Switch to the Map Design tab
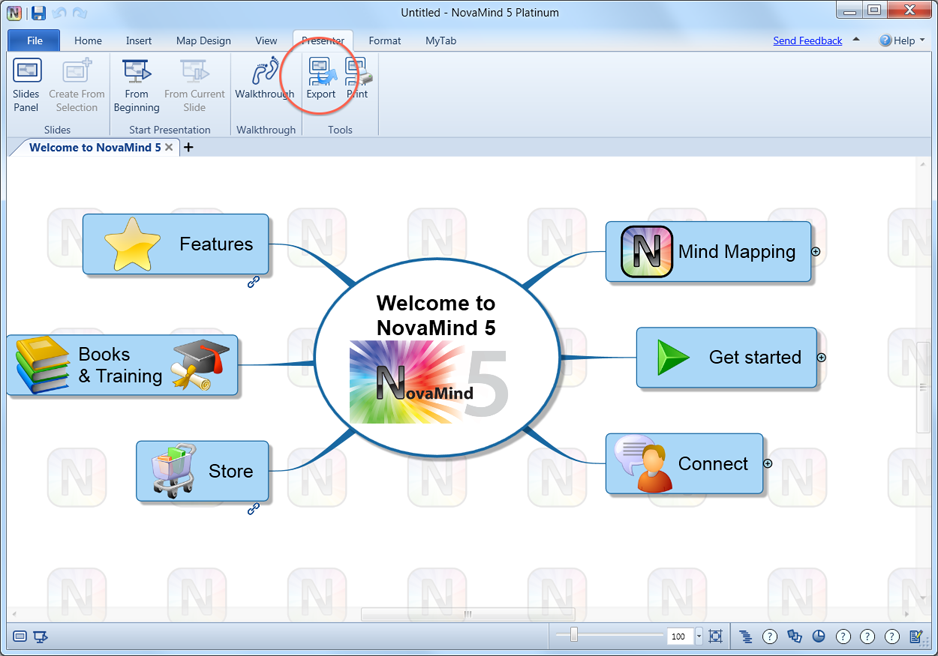 [x=203, y=41]
